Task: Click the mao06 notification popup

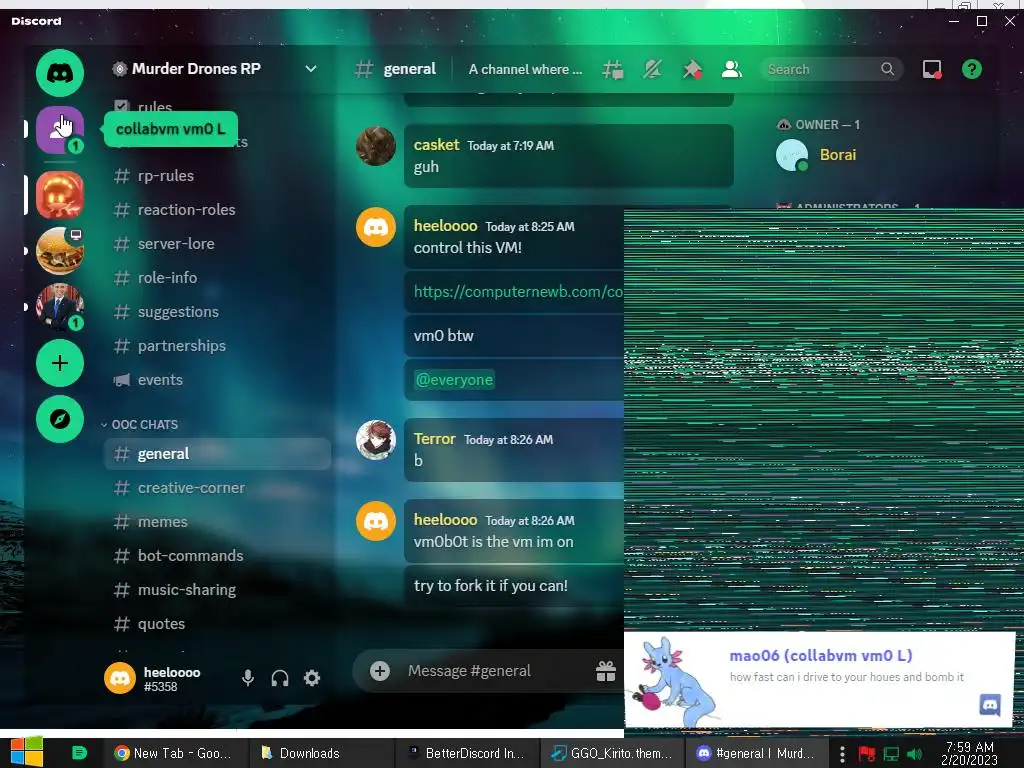Action: (x=820, y=679)
